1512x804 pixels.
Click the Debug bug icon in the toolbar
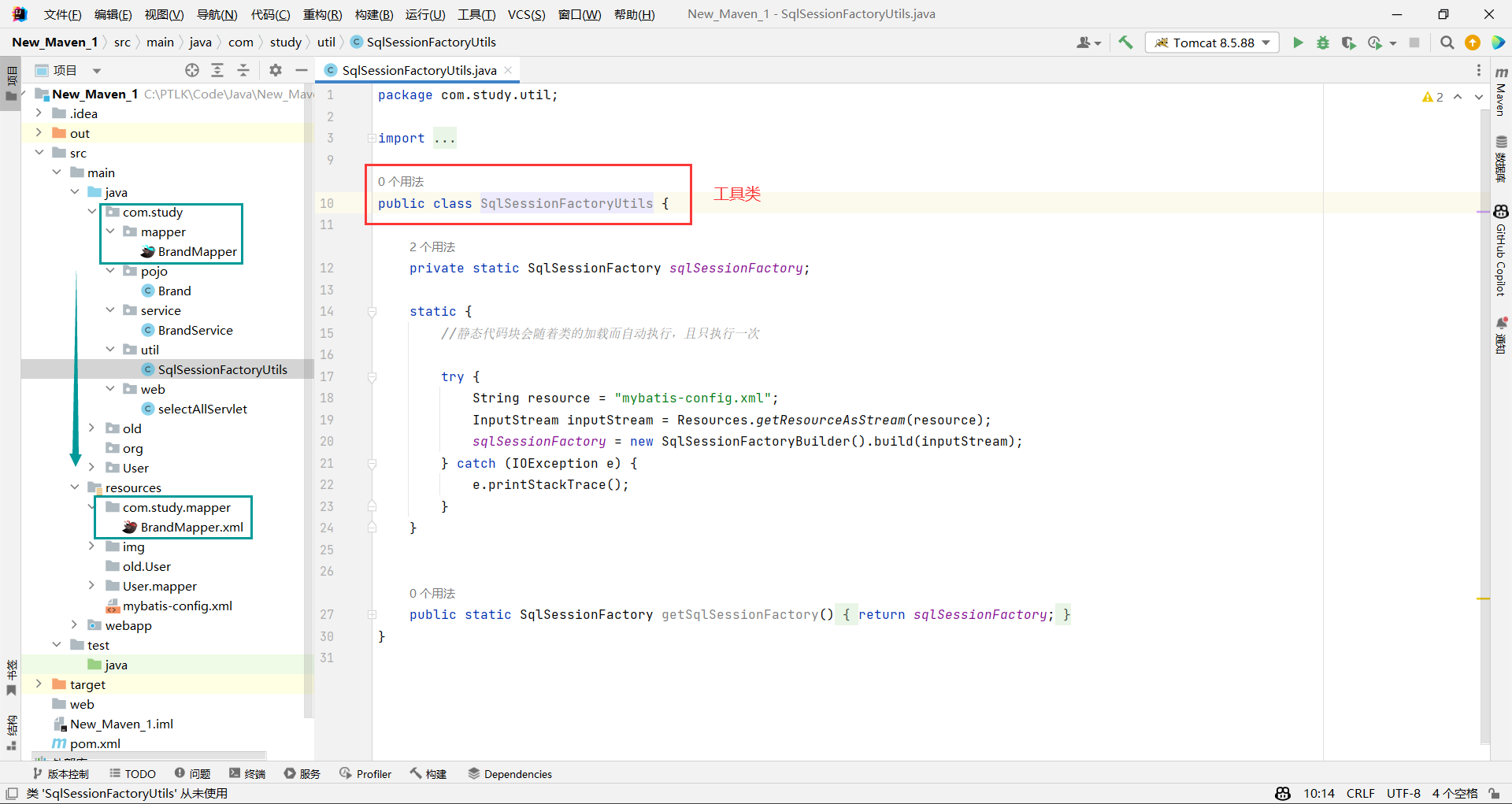click(1323, 43)
